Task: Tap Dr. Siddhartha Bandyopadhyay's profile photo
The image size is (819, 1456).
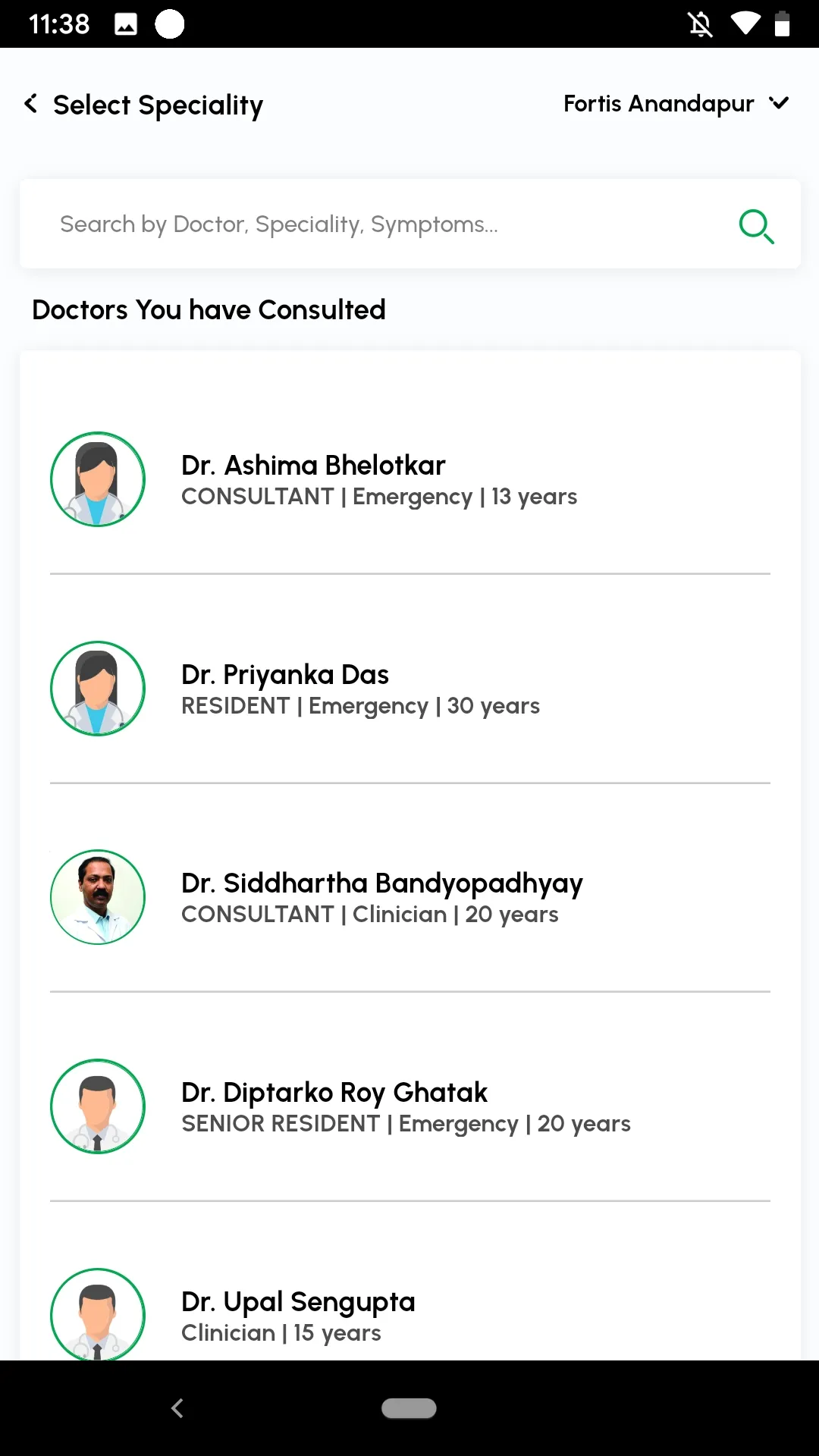Action: 98,897
